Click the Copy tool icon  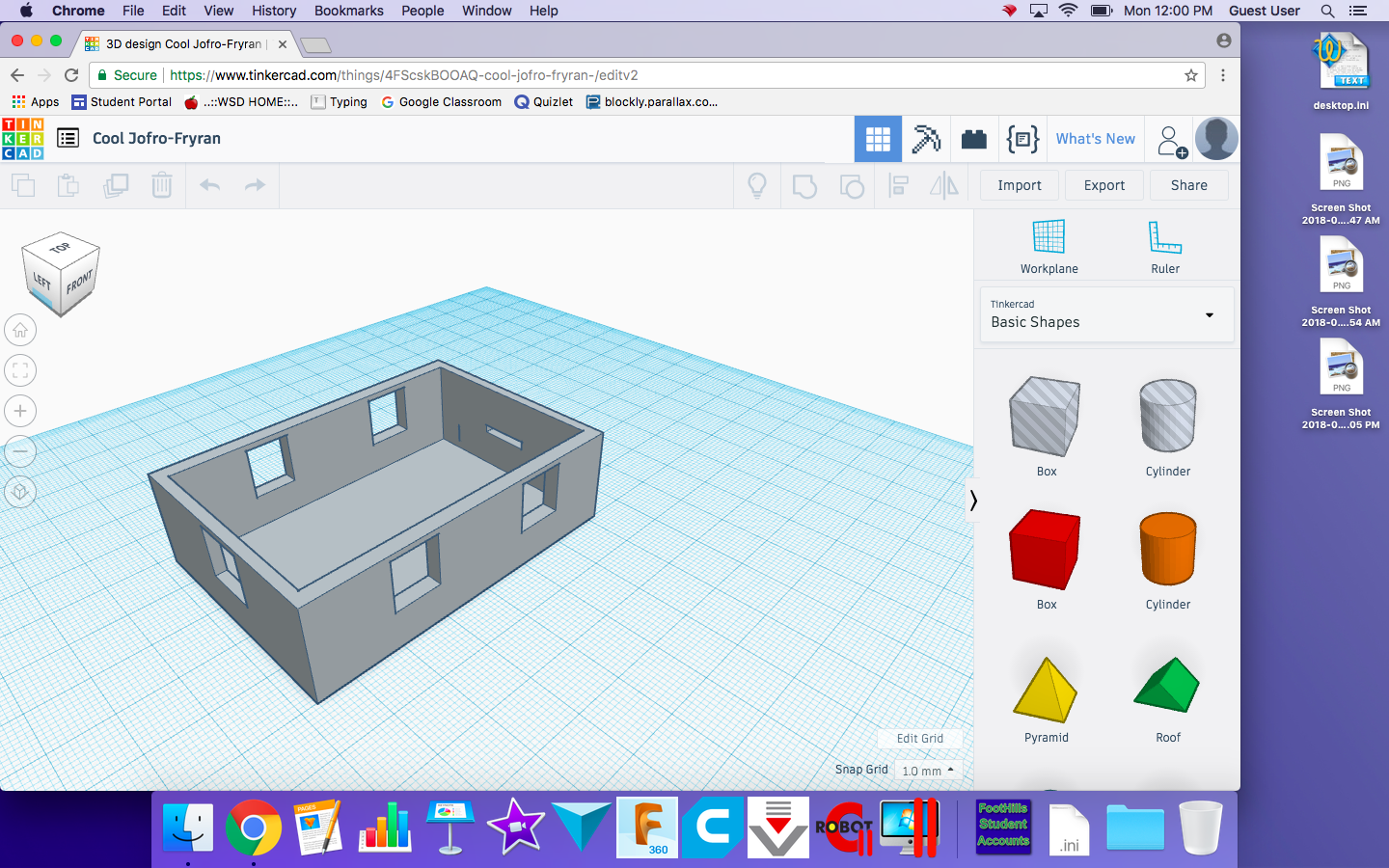[x=23, y=185]
